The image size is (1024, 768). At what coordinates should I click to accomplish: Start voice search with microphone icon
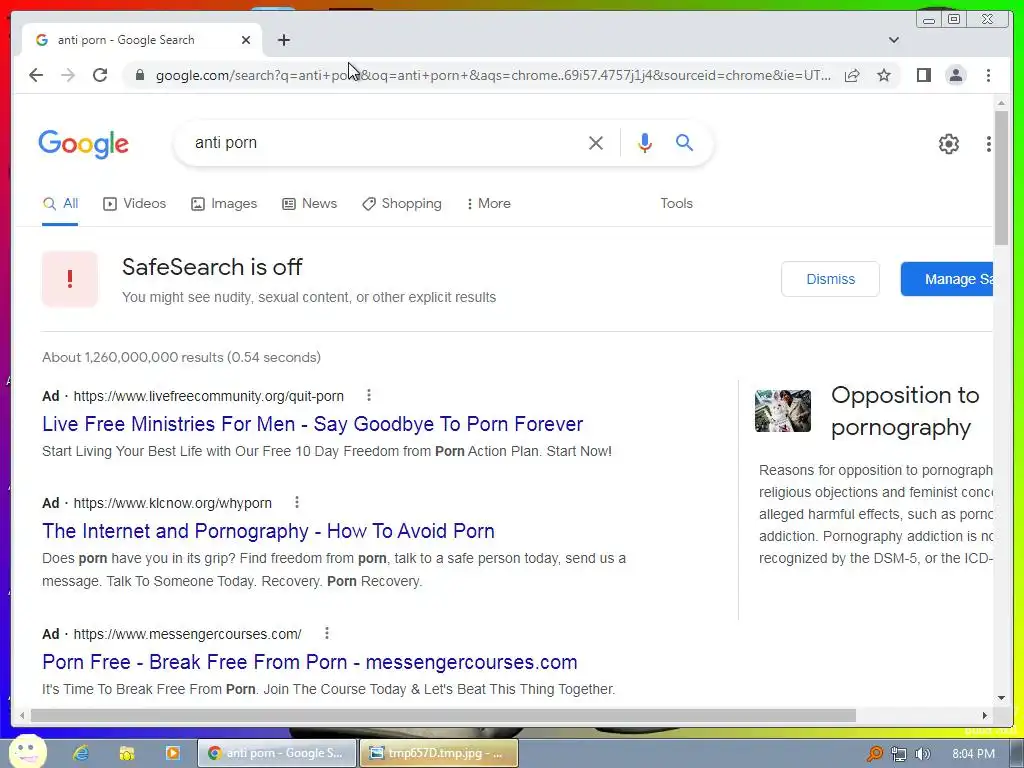(x=645, y=143)
